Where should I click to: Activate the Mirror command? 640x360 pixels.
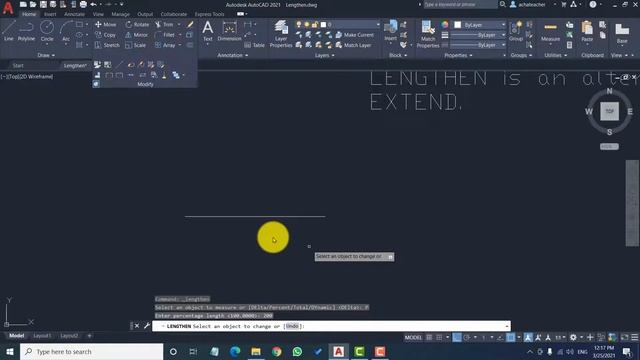[137, 35]
